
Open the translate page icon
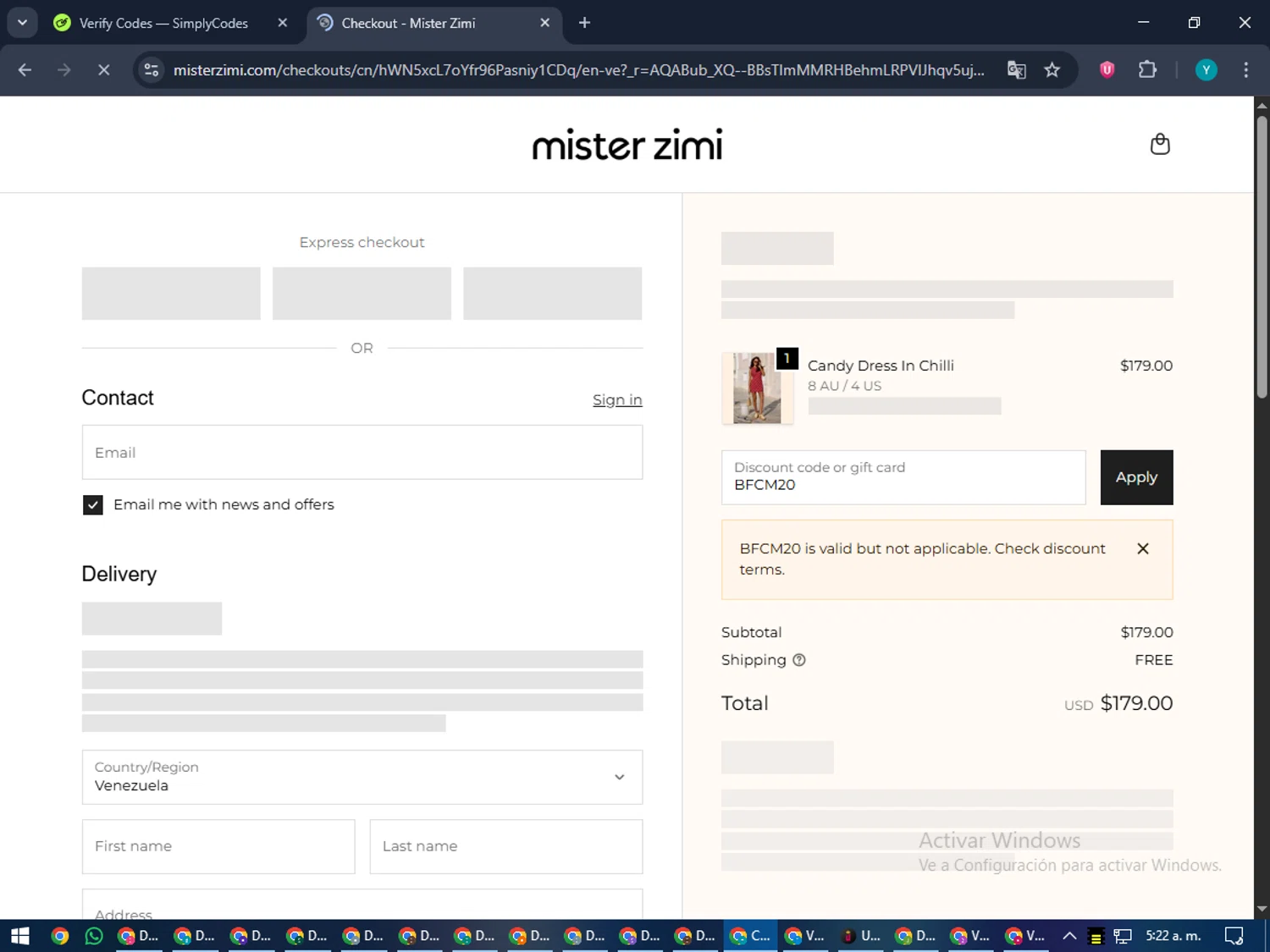(x=1016, y=70)
